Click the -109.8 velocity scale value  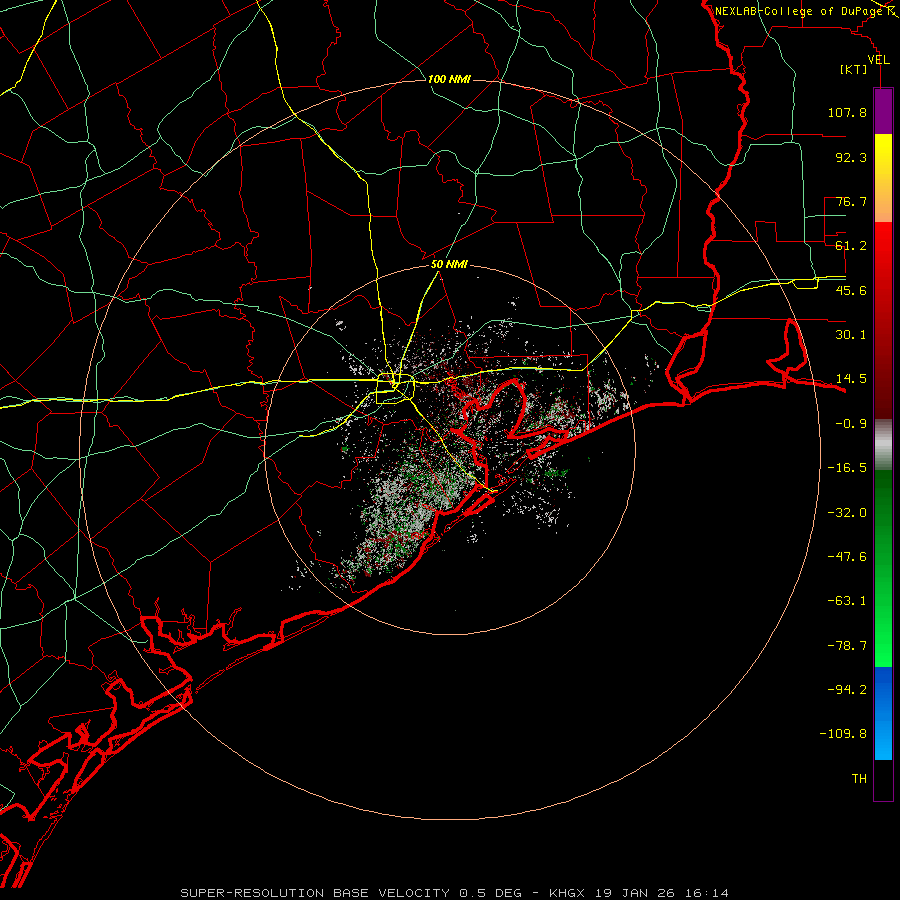pos(843,734)
